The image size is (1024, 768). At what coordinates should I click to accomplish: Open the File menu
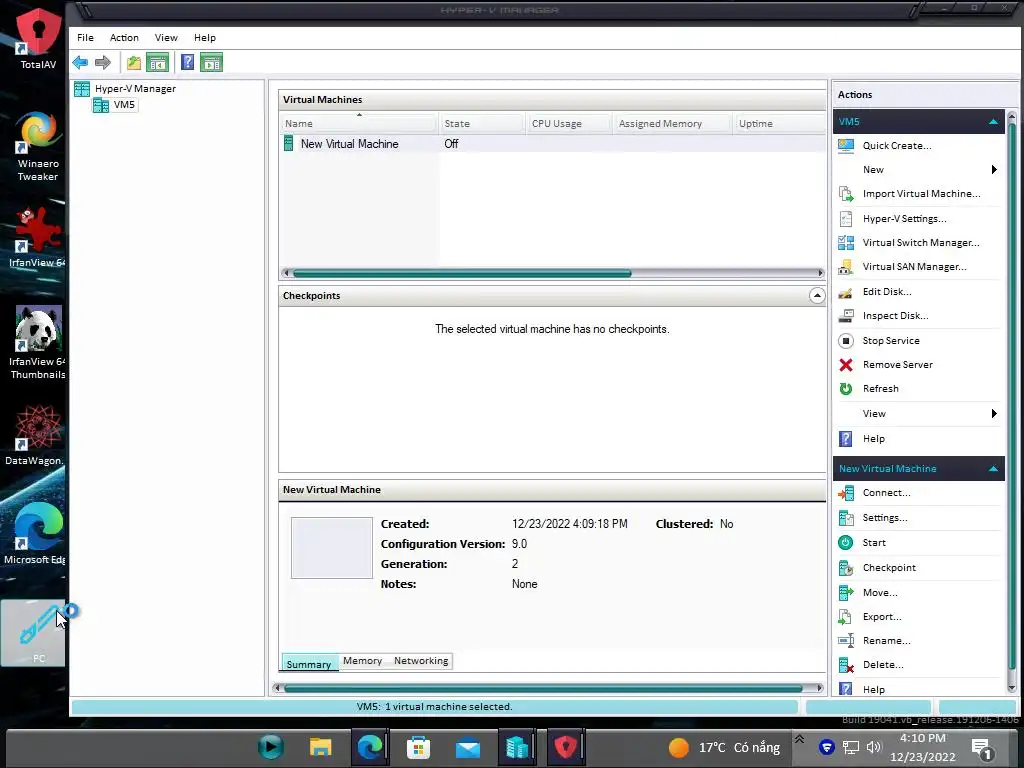click(x=86, y=38)
